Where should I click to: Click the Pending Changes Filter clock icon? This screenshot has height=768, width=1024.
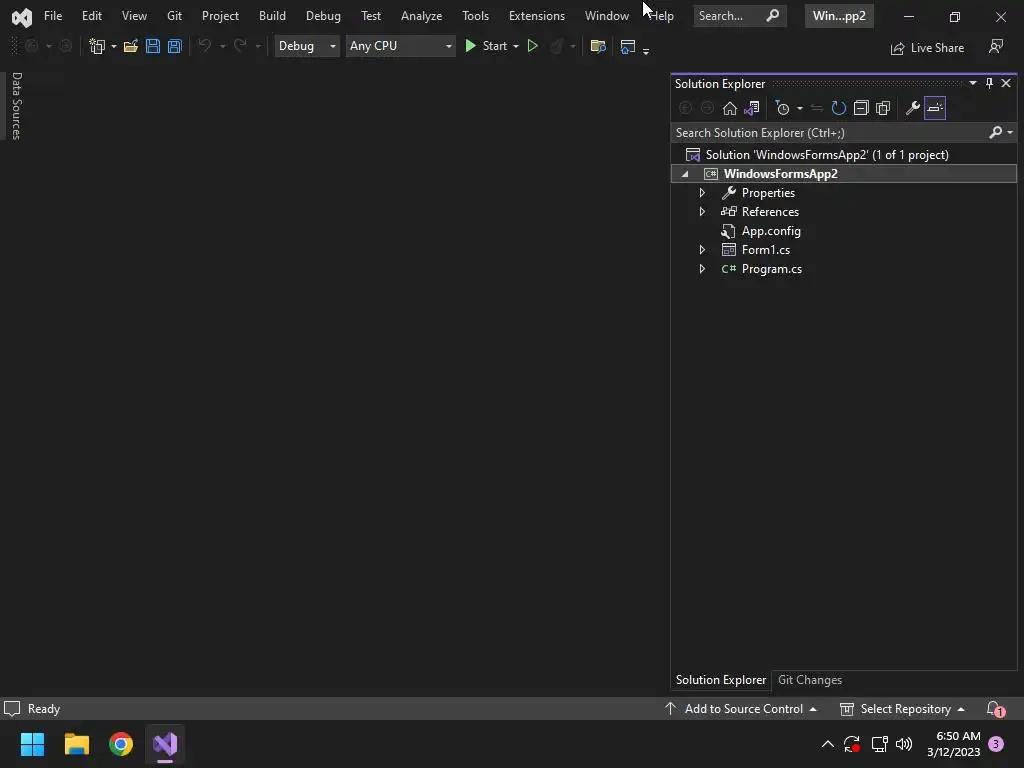click(782, 108)
